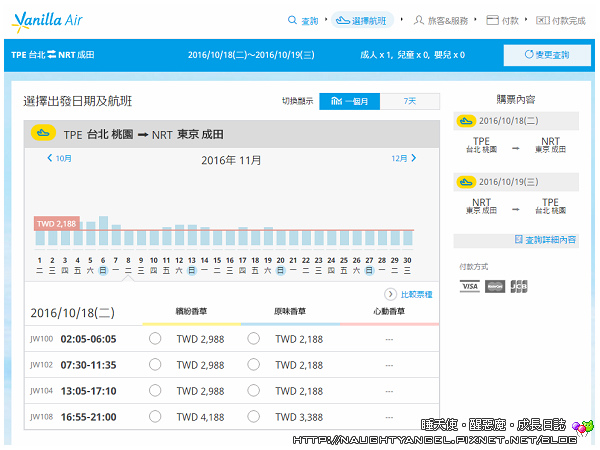The image size is (600, 450).
Task: Select 繽紛香草 fare for flight JW102
Action: coord(155,365)
